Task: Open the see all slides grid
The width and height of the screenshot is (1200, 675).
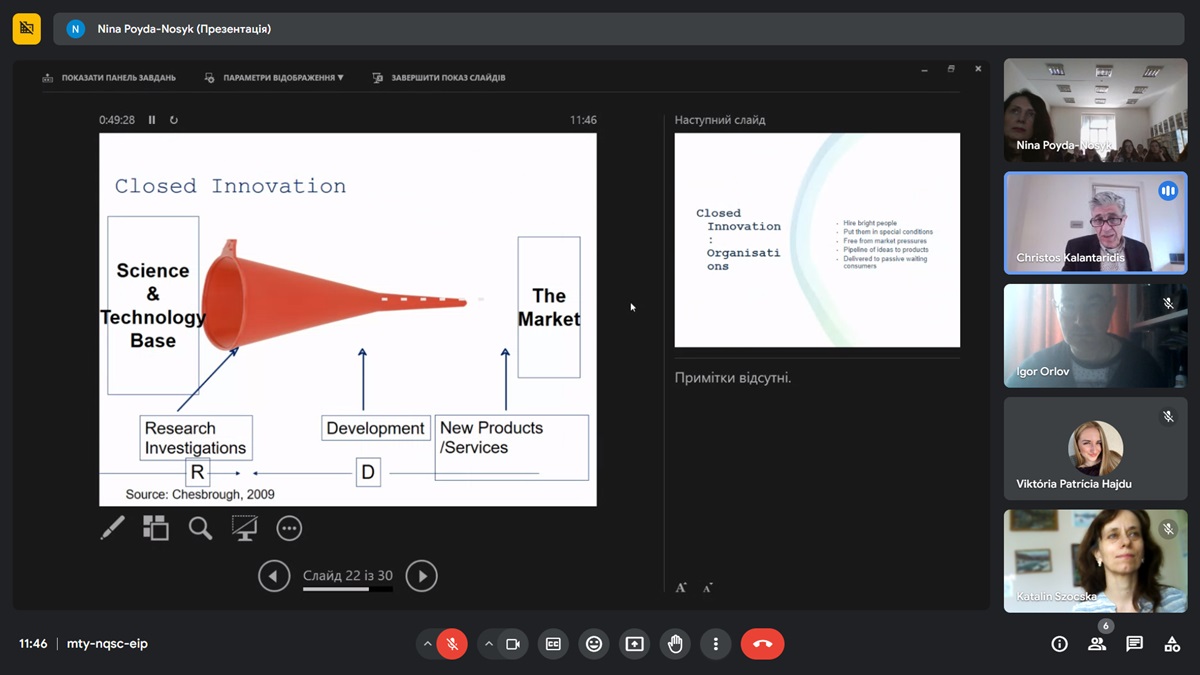Action: pos(156,528)
